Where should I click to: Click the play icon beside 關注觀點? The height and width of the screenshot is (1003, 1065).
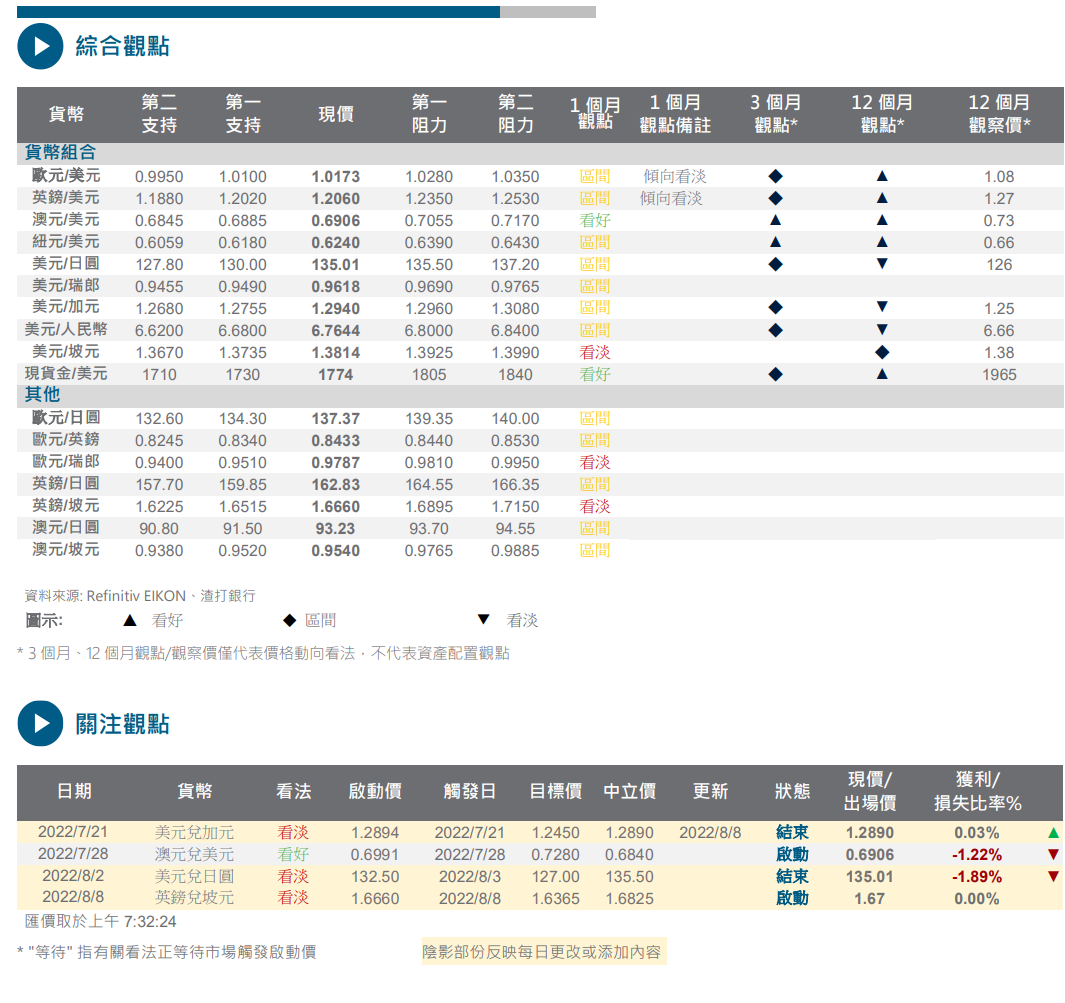coord(40,723)
